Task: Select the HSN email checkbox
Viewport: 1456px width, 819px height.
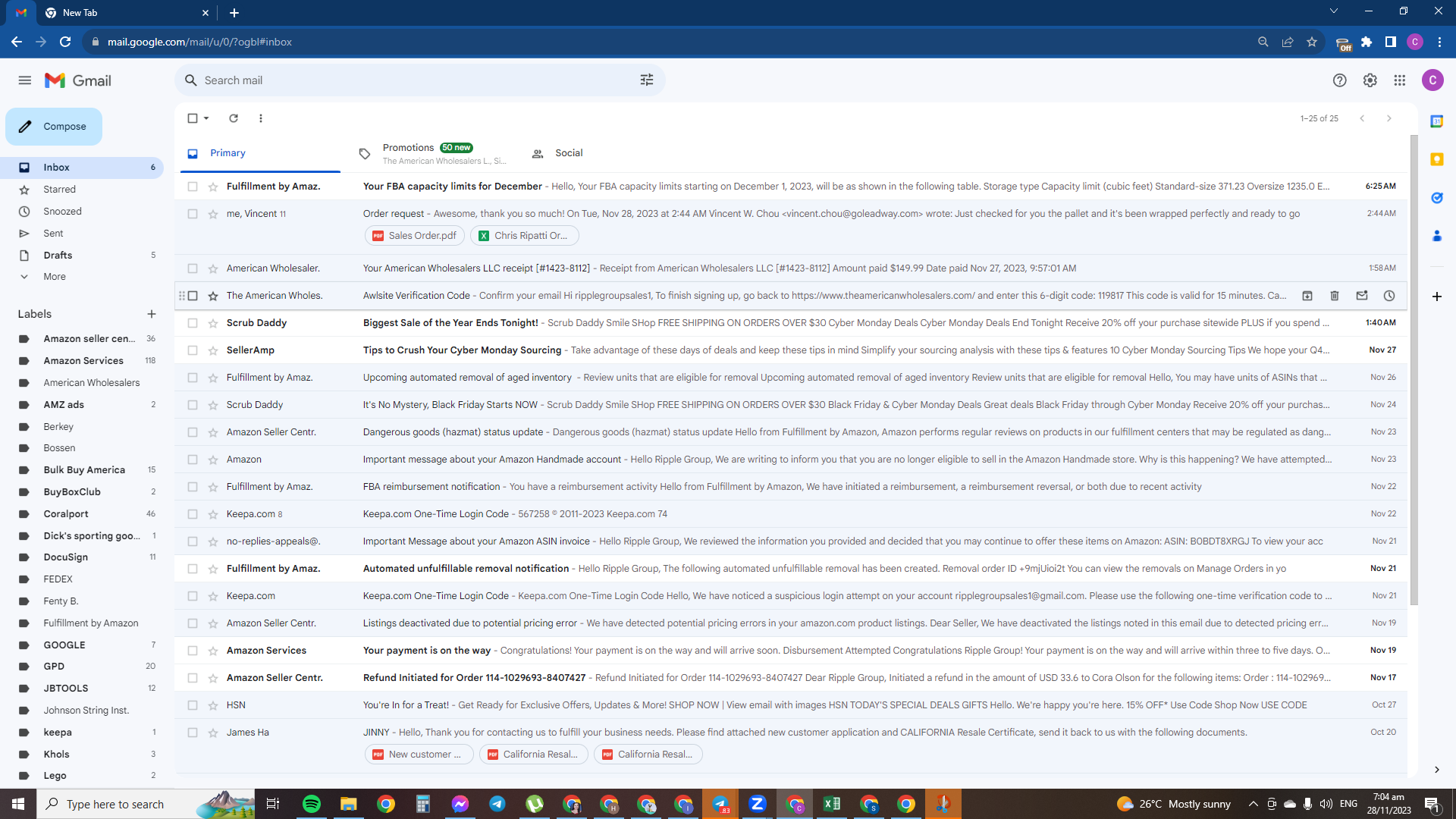Action: [193, 705]
